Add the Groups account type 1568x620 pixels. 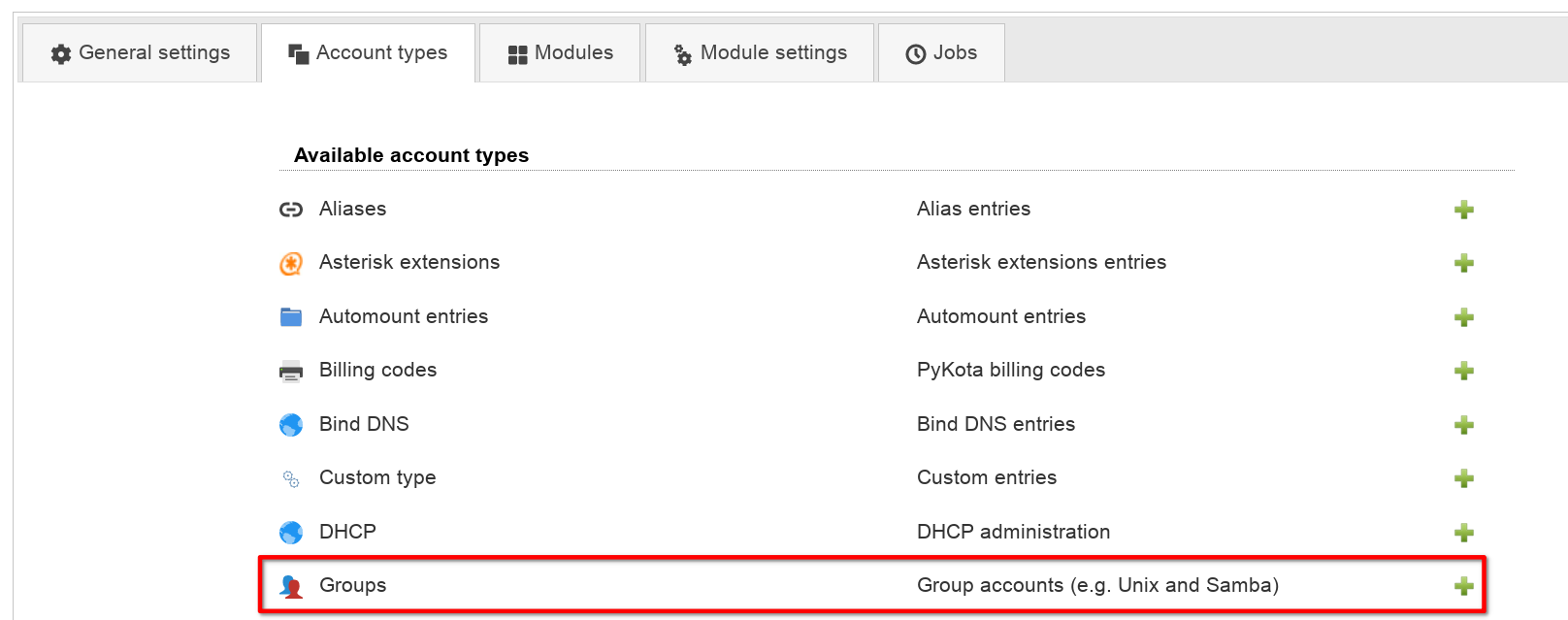[x=1464, y=586]
